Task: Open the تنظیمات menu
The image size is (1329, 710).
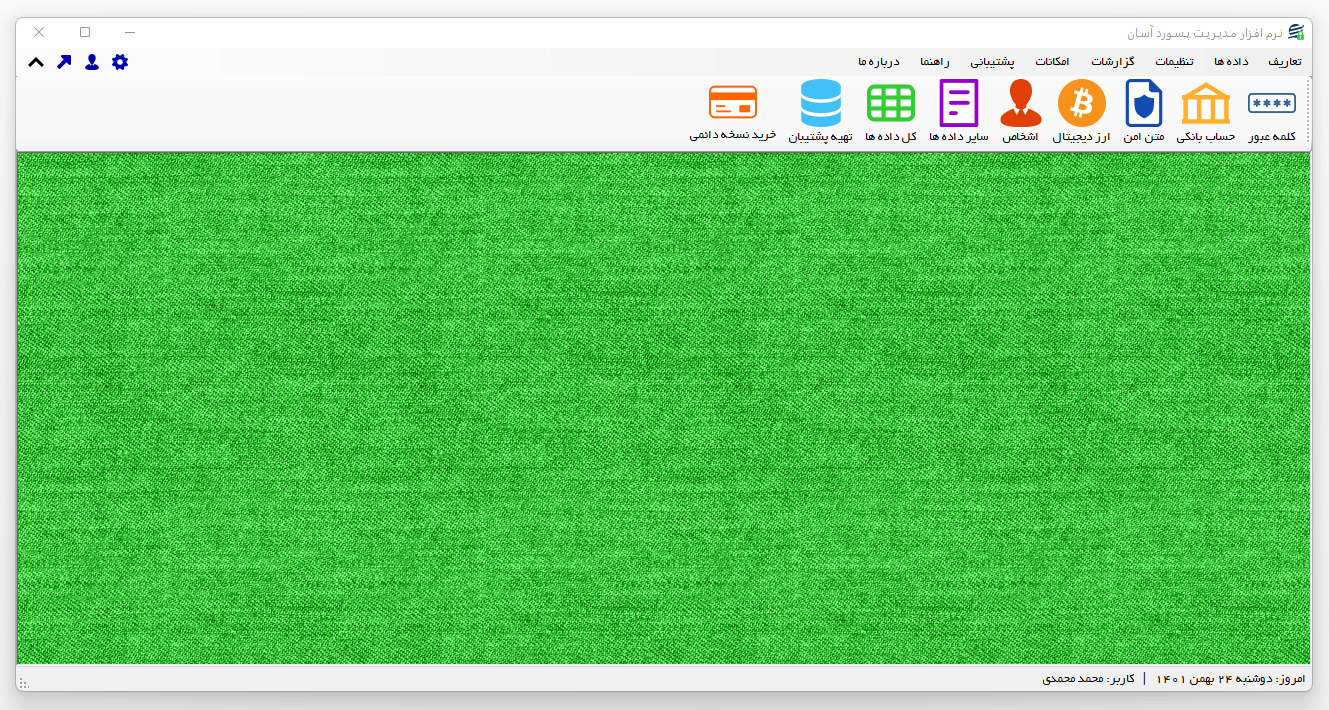Action: pyautogui.click(x=1175, y=62)
